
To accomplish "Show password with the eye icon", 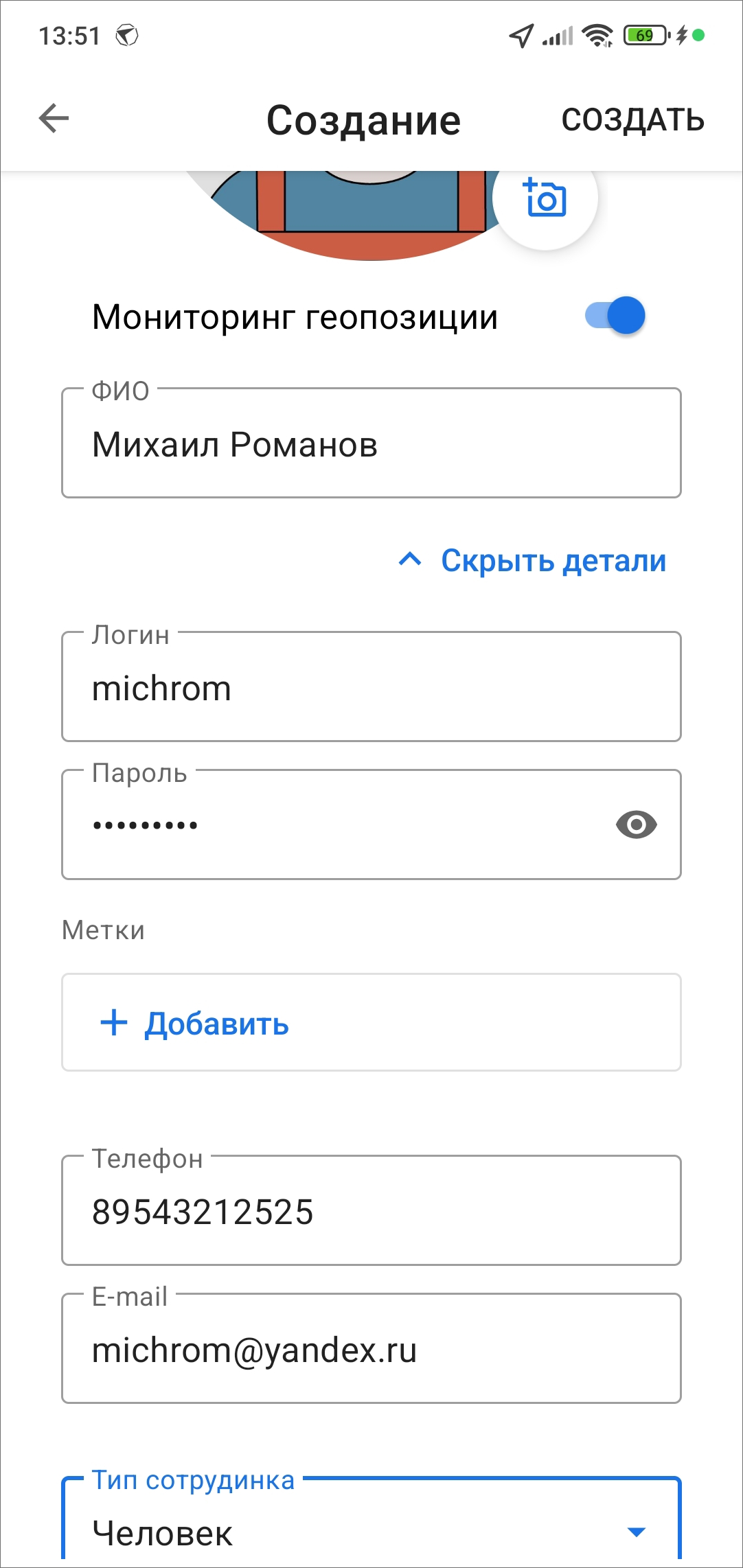I will [636, 825].
